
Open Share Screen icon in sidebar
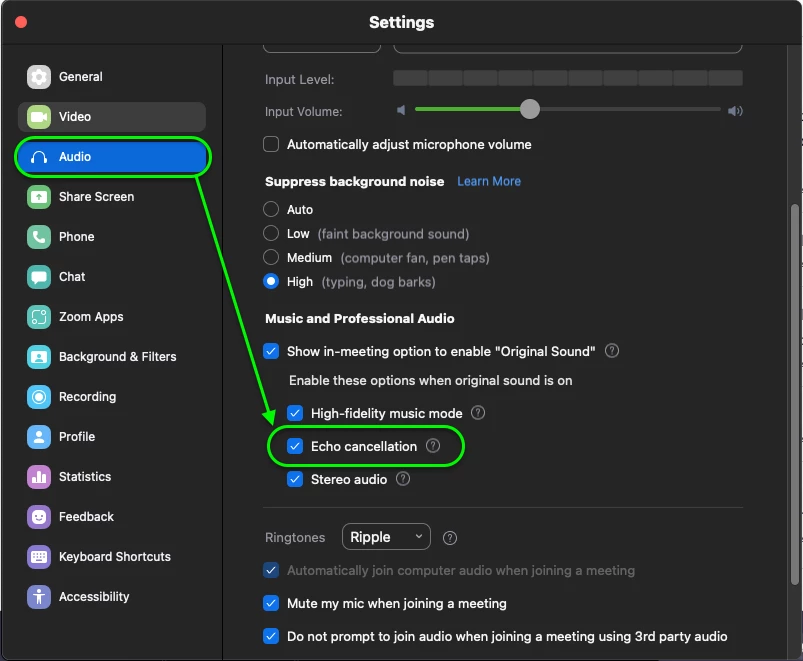pos(39,197)
